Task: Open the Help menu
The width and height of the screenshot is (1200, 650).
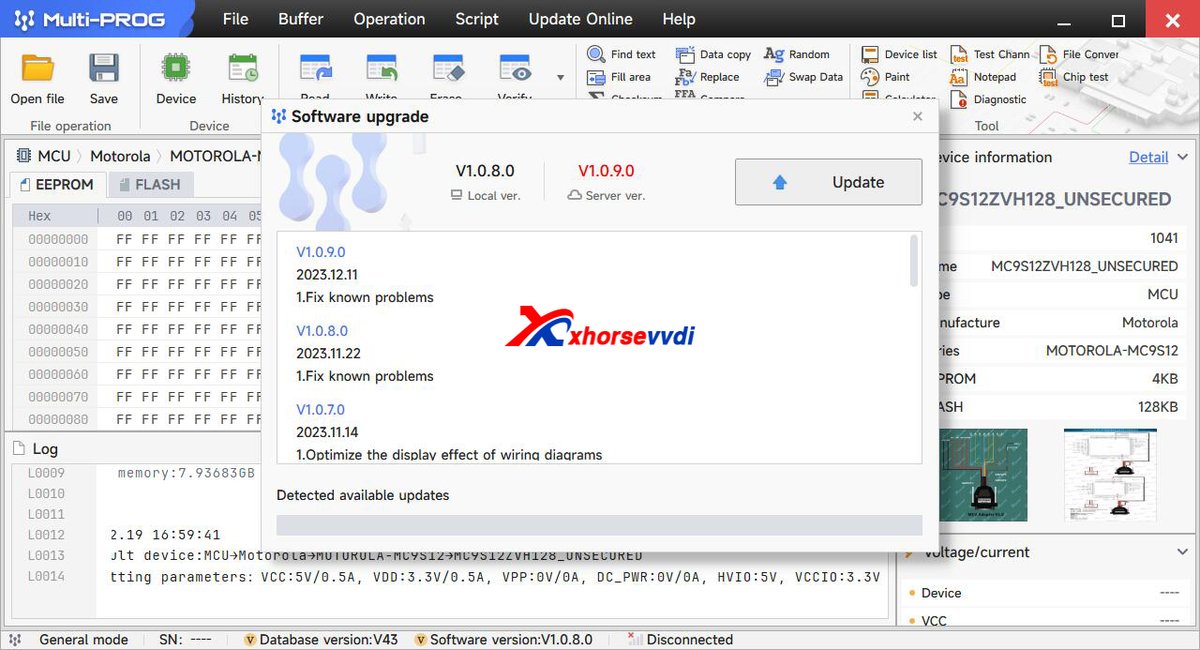Action: point(679,19)
